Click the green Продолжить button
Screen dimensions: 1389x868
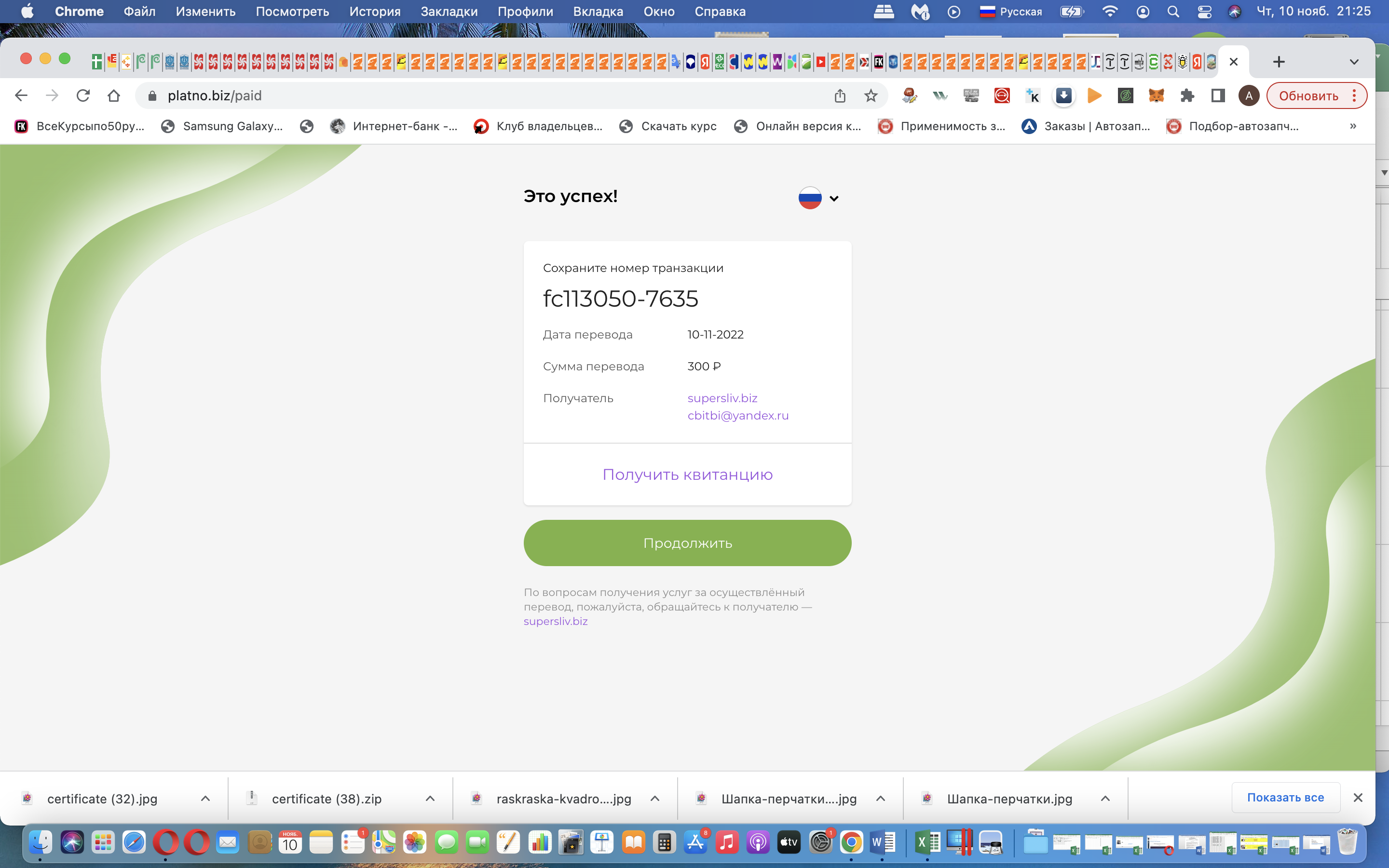[688, 542]
